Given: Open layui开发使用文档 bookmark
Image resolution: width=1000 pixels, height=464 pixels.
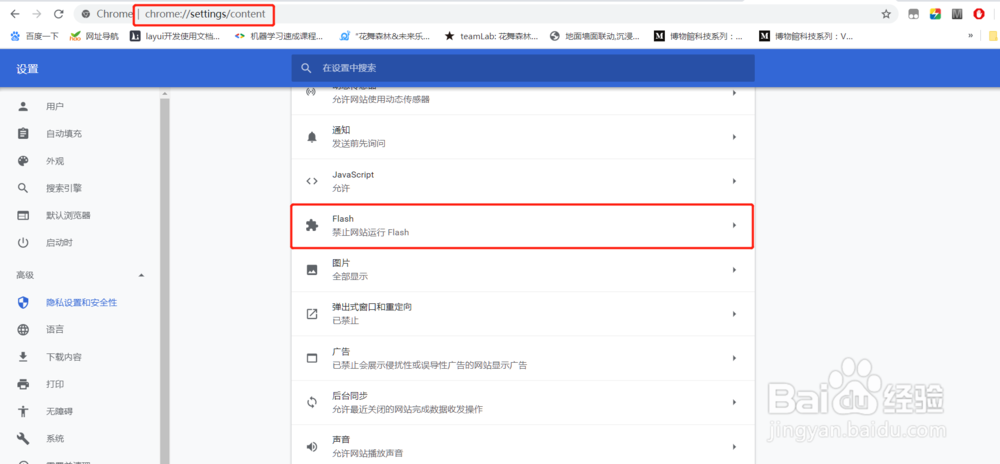Looking at the screenshot, I should click(x=175, y=36).
